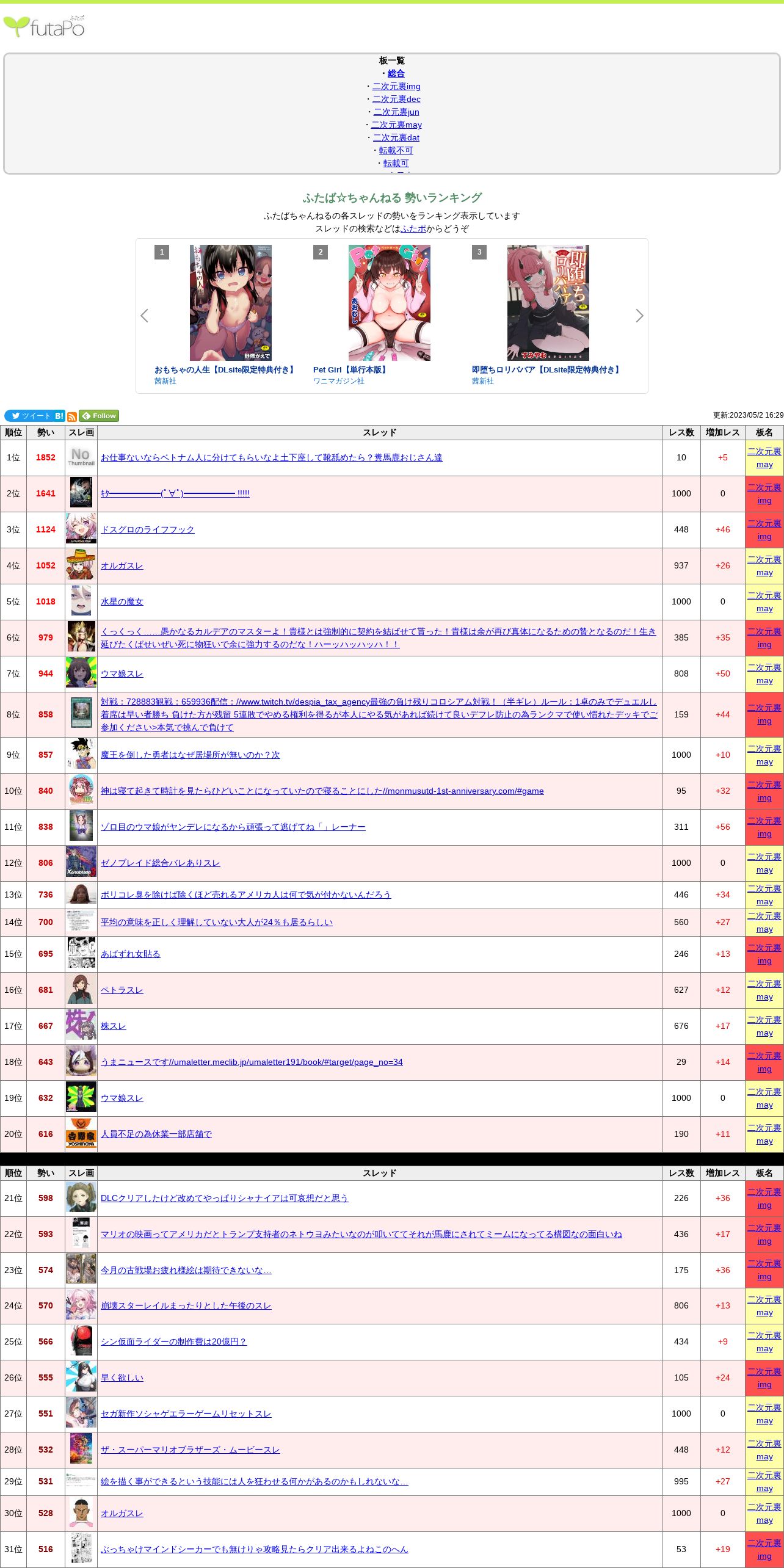Select 転載不可 in the board list

(396, 150)
